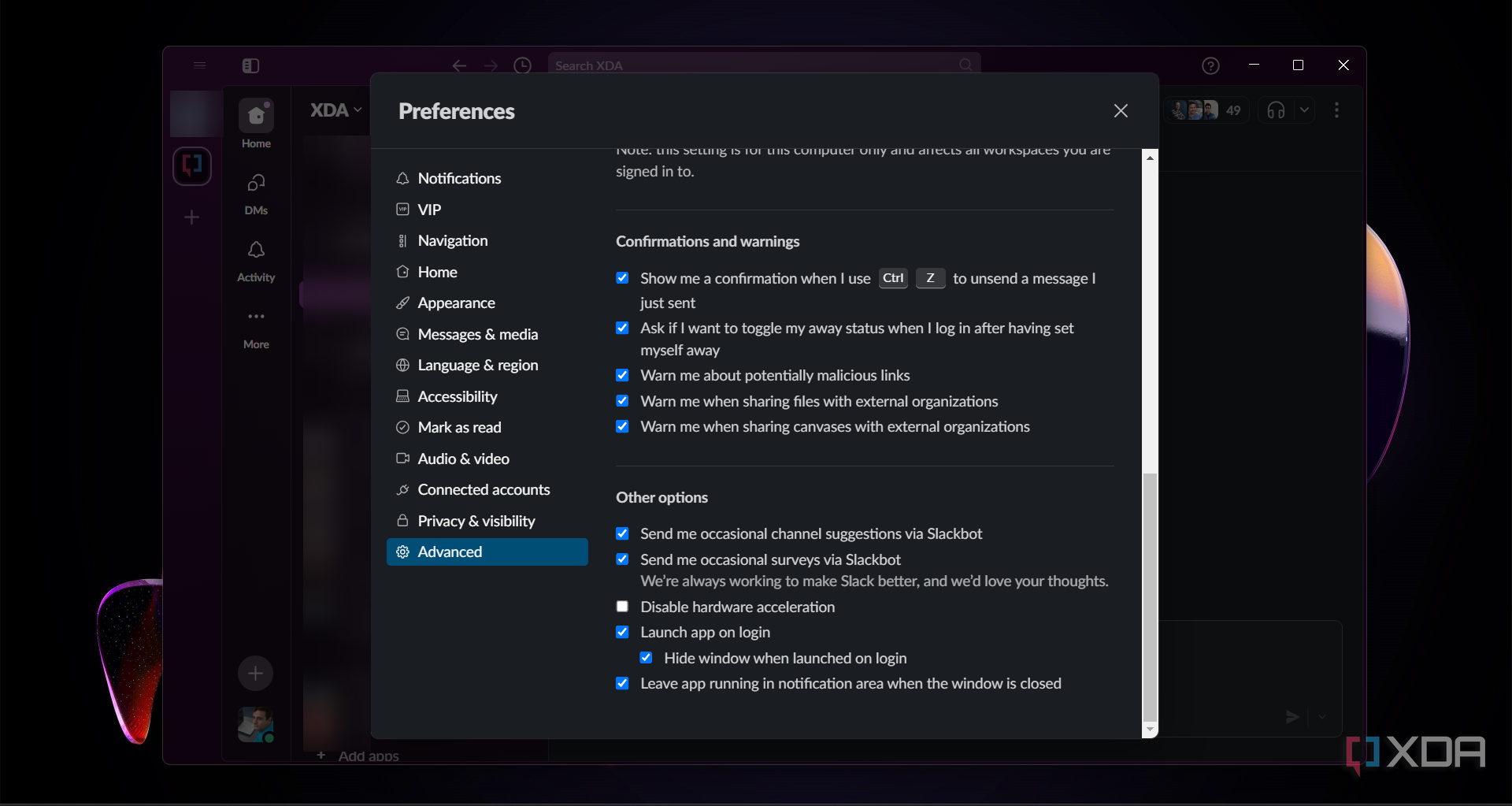Open the Home preferences section
Screen dimensions: 1512x806
(x=487, y=272)
